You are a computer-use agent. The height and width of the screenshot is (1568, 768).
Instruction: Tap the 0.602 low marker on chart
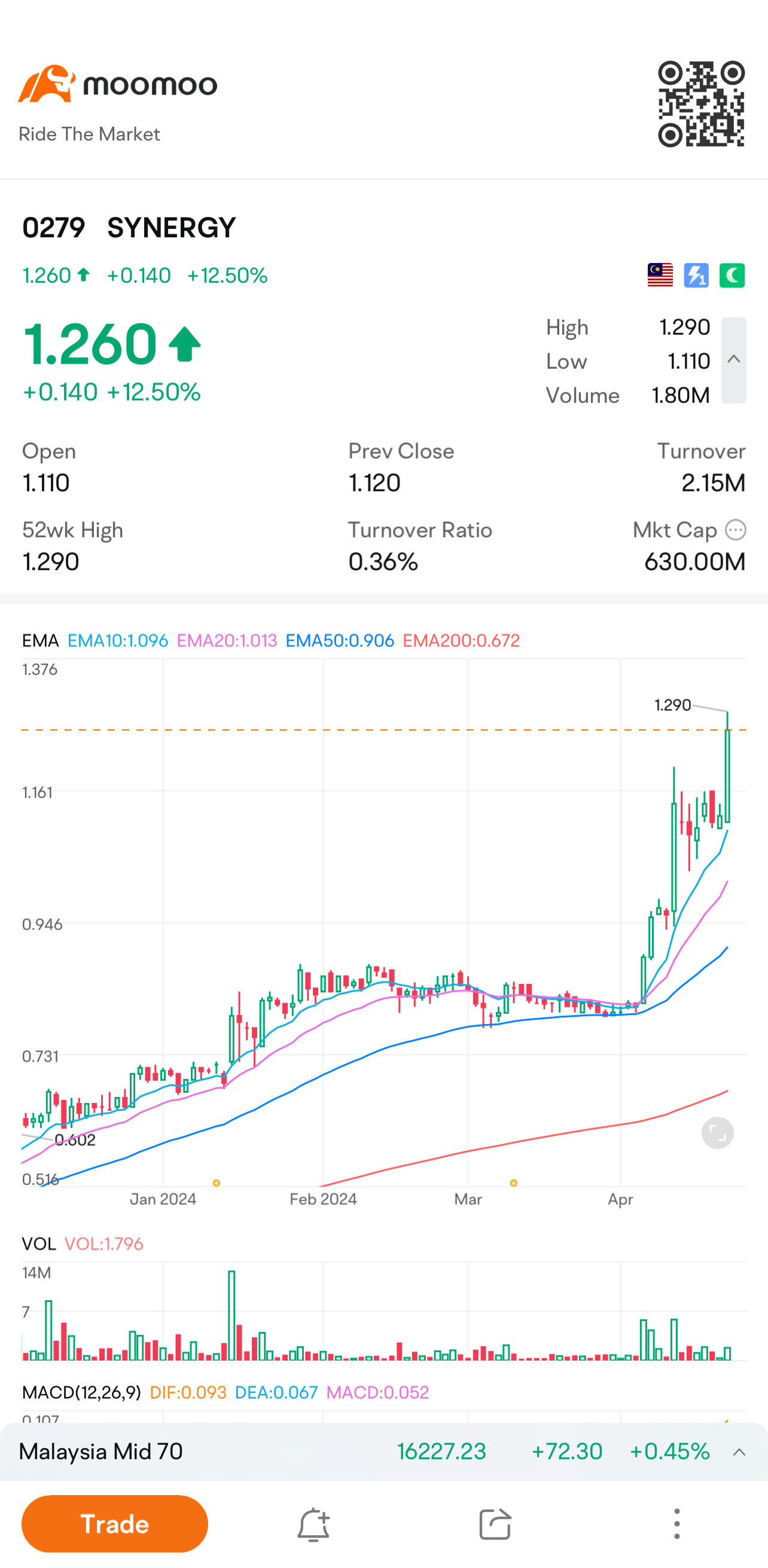click(x=75, y=1139)
